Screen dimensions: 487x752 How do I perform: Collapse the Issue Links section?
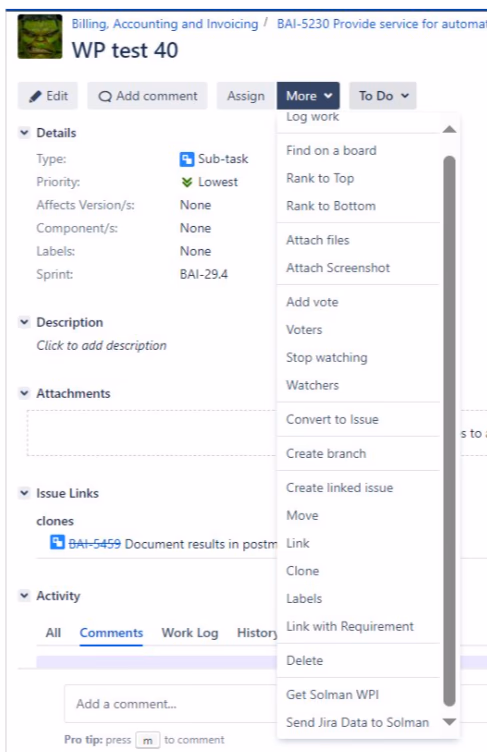point(24,493)
